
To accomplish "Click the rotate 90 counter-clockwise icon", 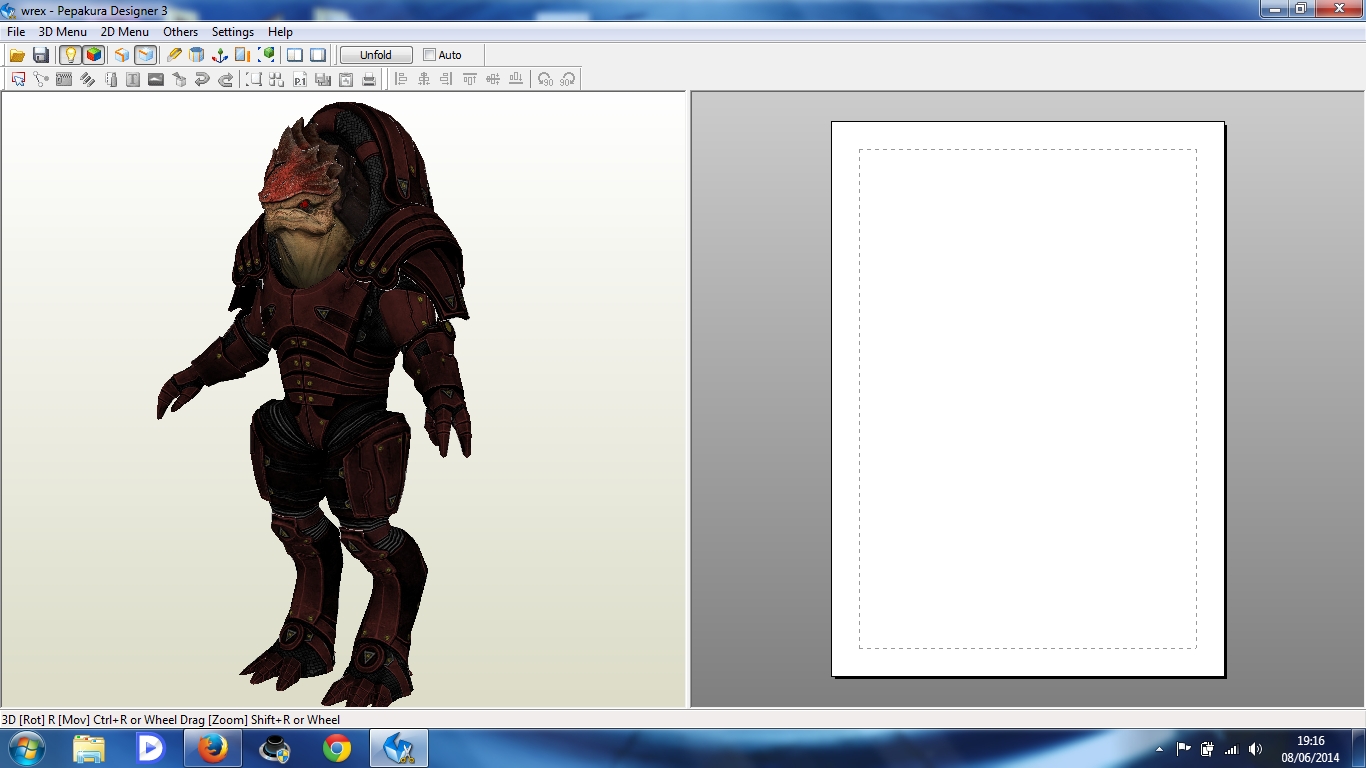I will (x=545, y=79).
